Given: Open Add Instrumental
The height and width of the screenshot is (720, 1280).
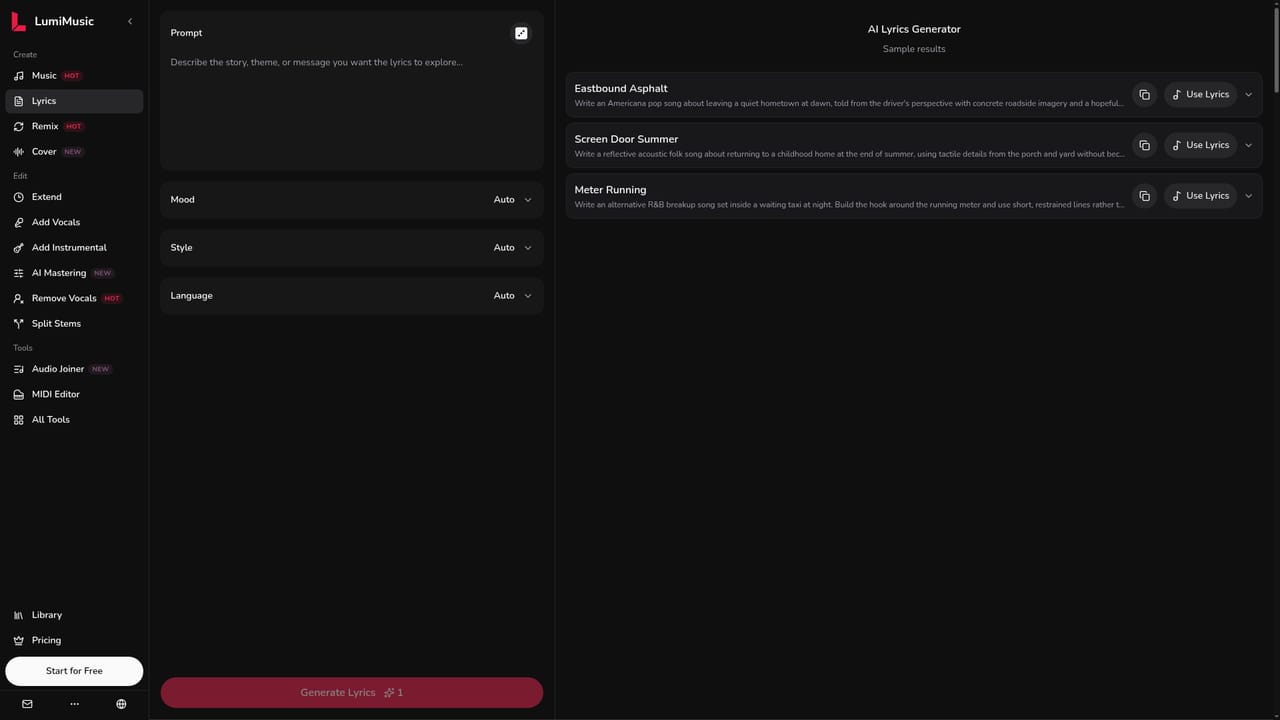Looking at the screenshot, I should [x=74, y=248].
